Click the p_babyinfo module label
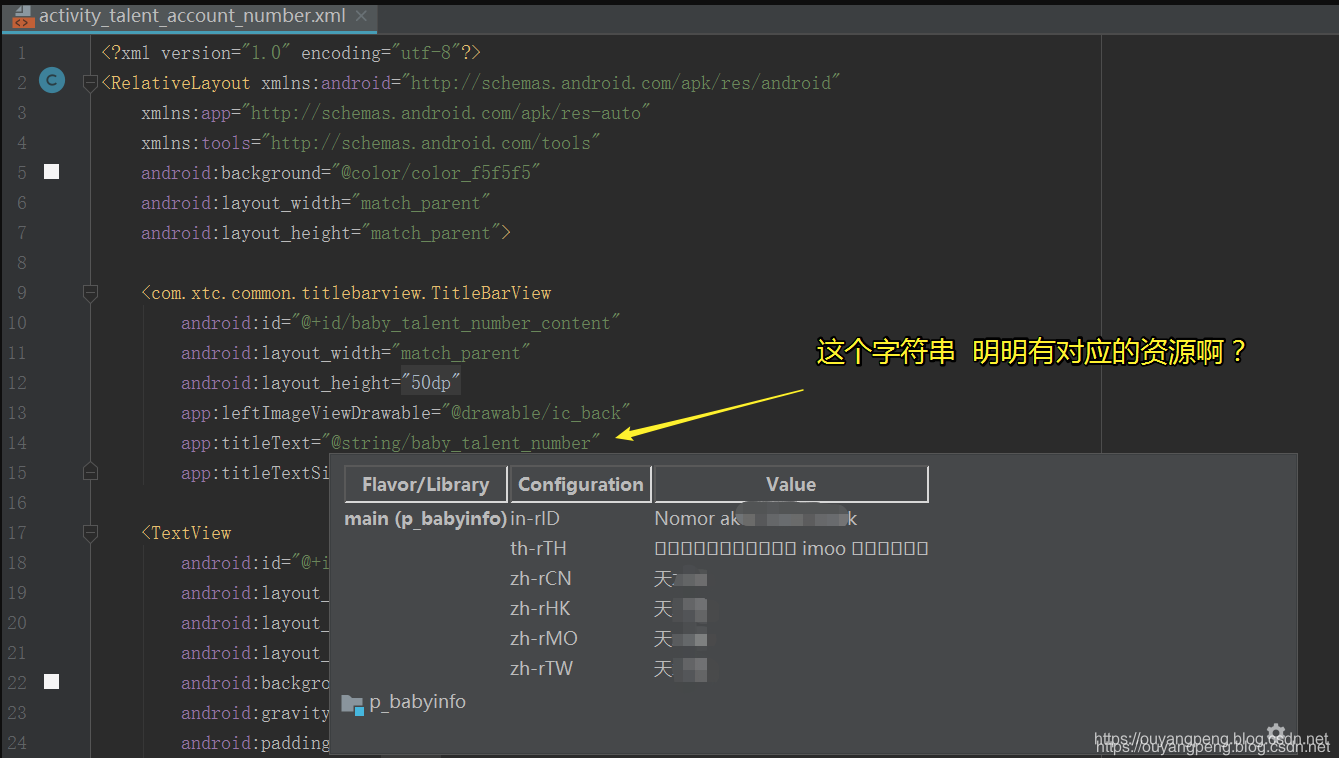This screenshot has width=1339, height=758. [417, 702]
